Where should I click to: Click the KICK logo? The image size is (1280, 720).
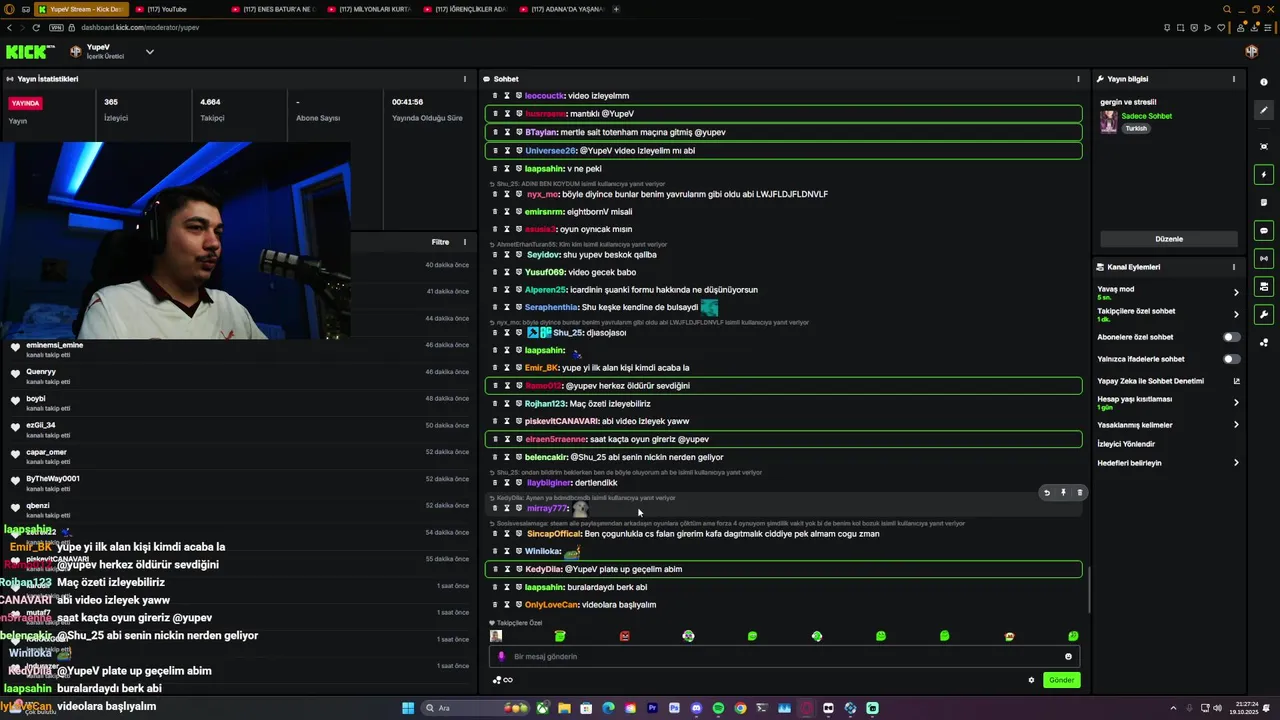tap(30, 51)
